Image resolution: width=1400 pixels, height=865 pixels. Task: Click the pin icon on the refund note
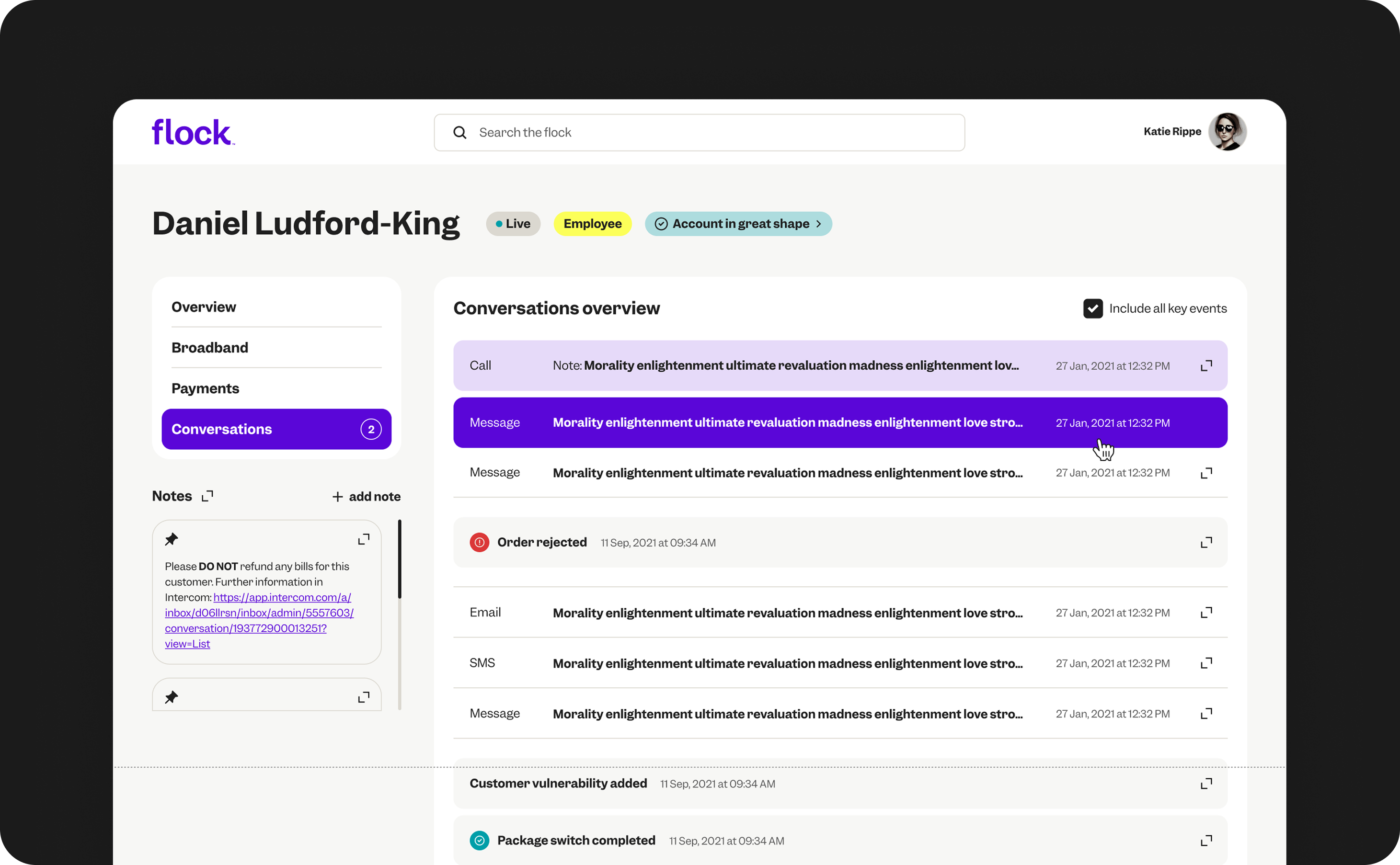click(172, 538)
